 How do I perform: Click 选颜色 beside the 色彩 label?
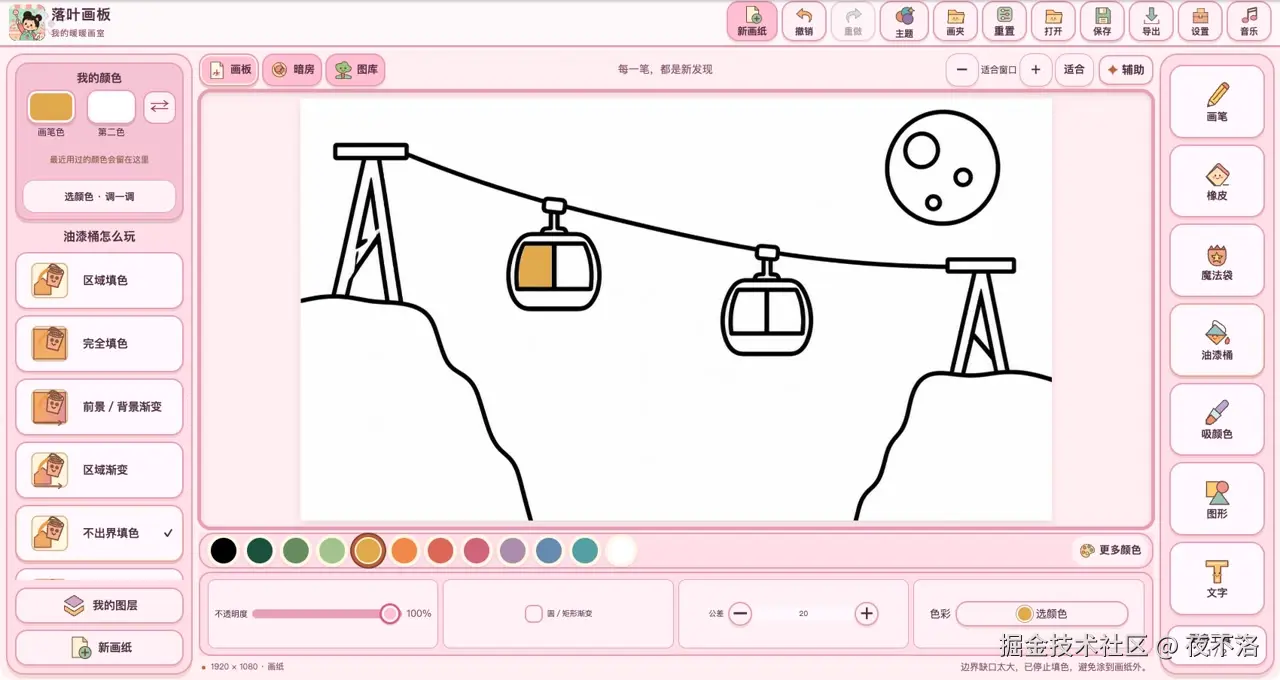(x=1042, y=614)
